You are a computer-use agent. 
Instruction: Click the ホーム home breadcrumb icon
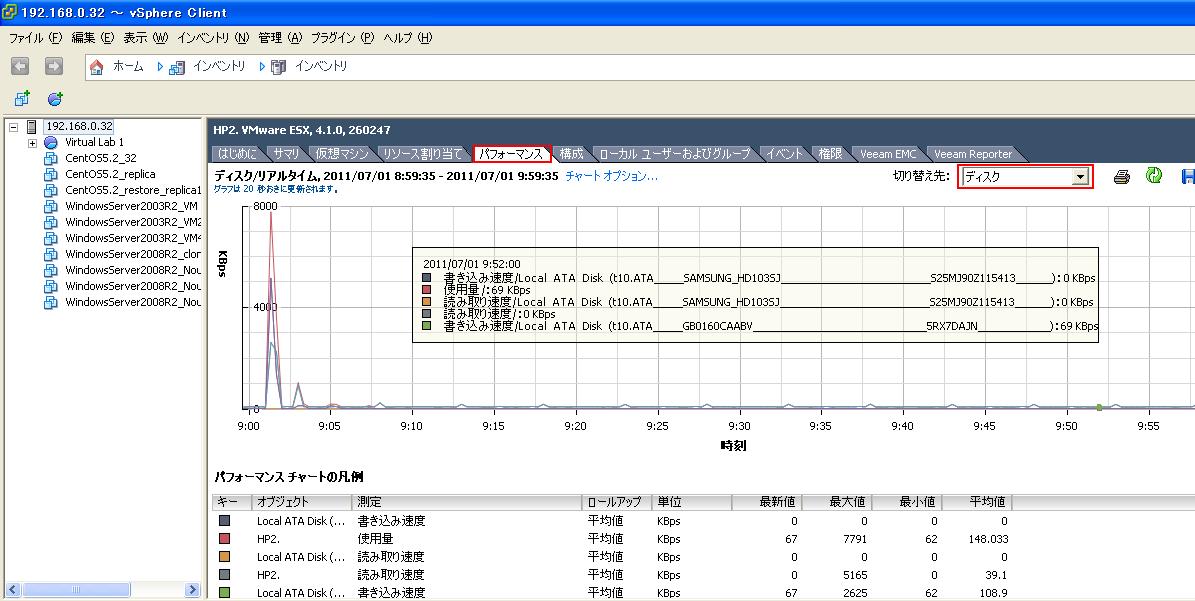click(x=97, y=67)
